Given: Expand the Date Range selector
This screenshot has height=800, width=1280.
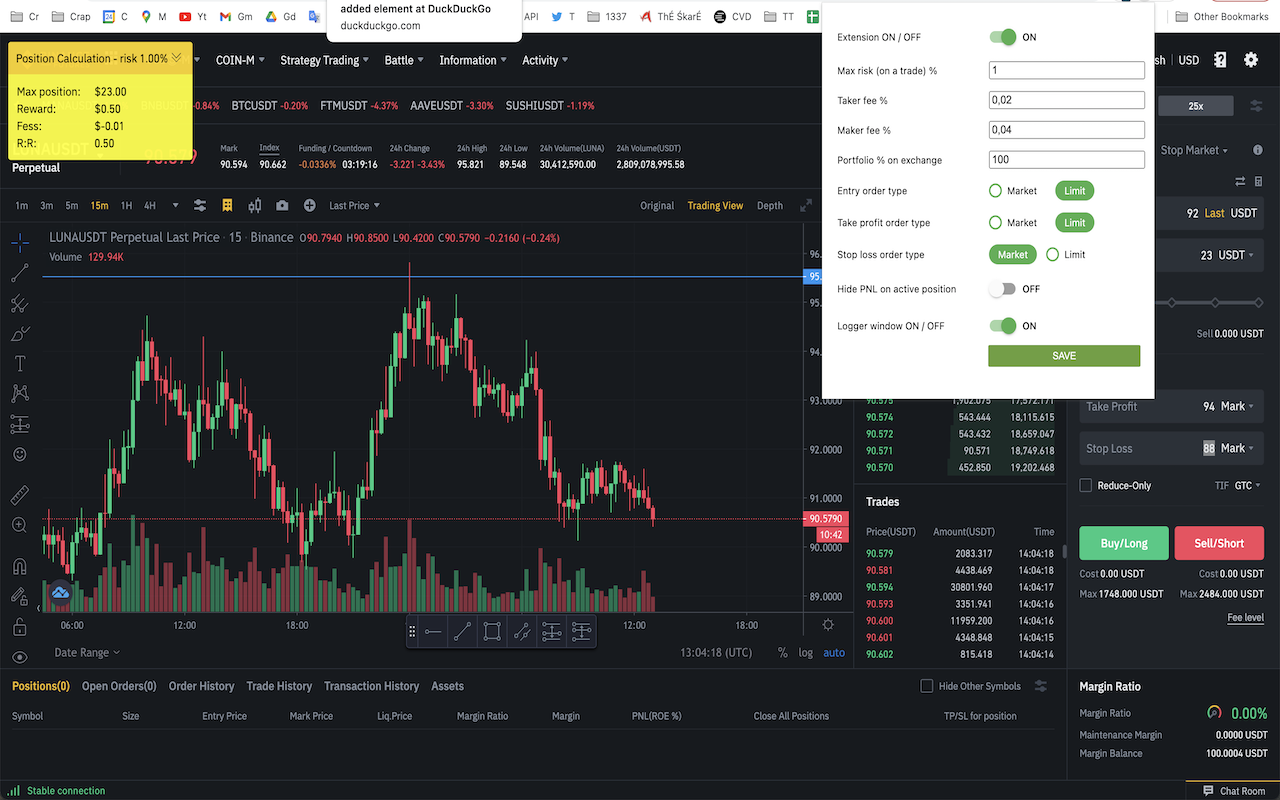Looking at the screenshot, I should point(86,652).
